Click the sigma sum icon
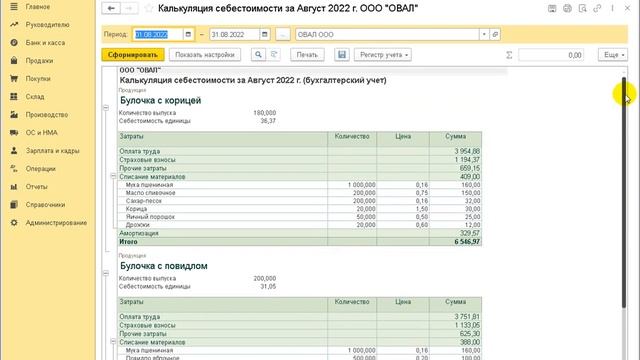 tap(509, 55)
